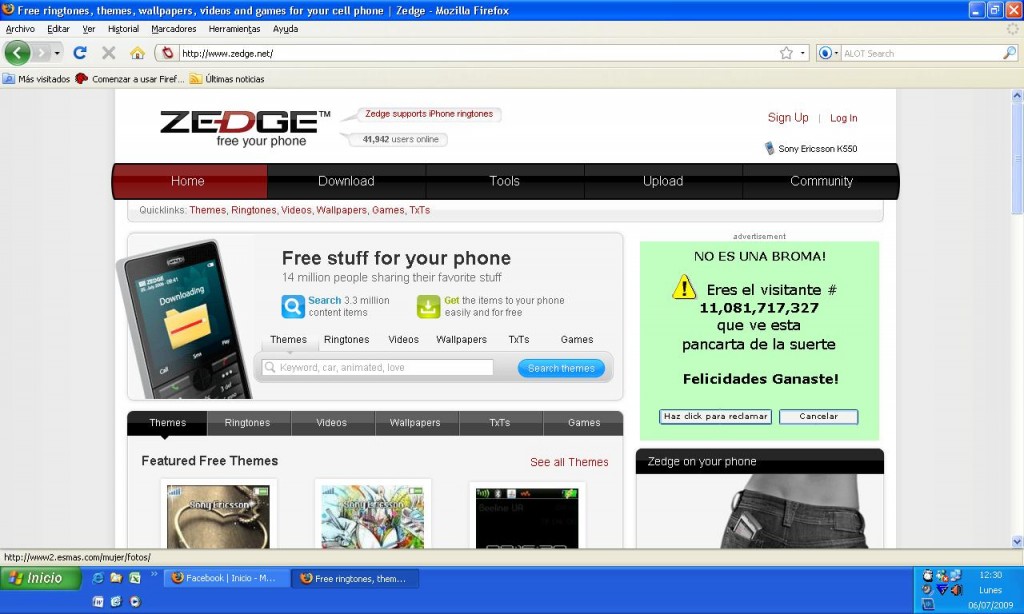Click the Sony Ericsson K550 phone icon
1024x614 pixels.
point(769,148)
